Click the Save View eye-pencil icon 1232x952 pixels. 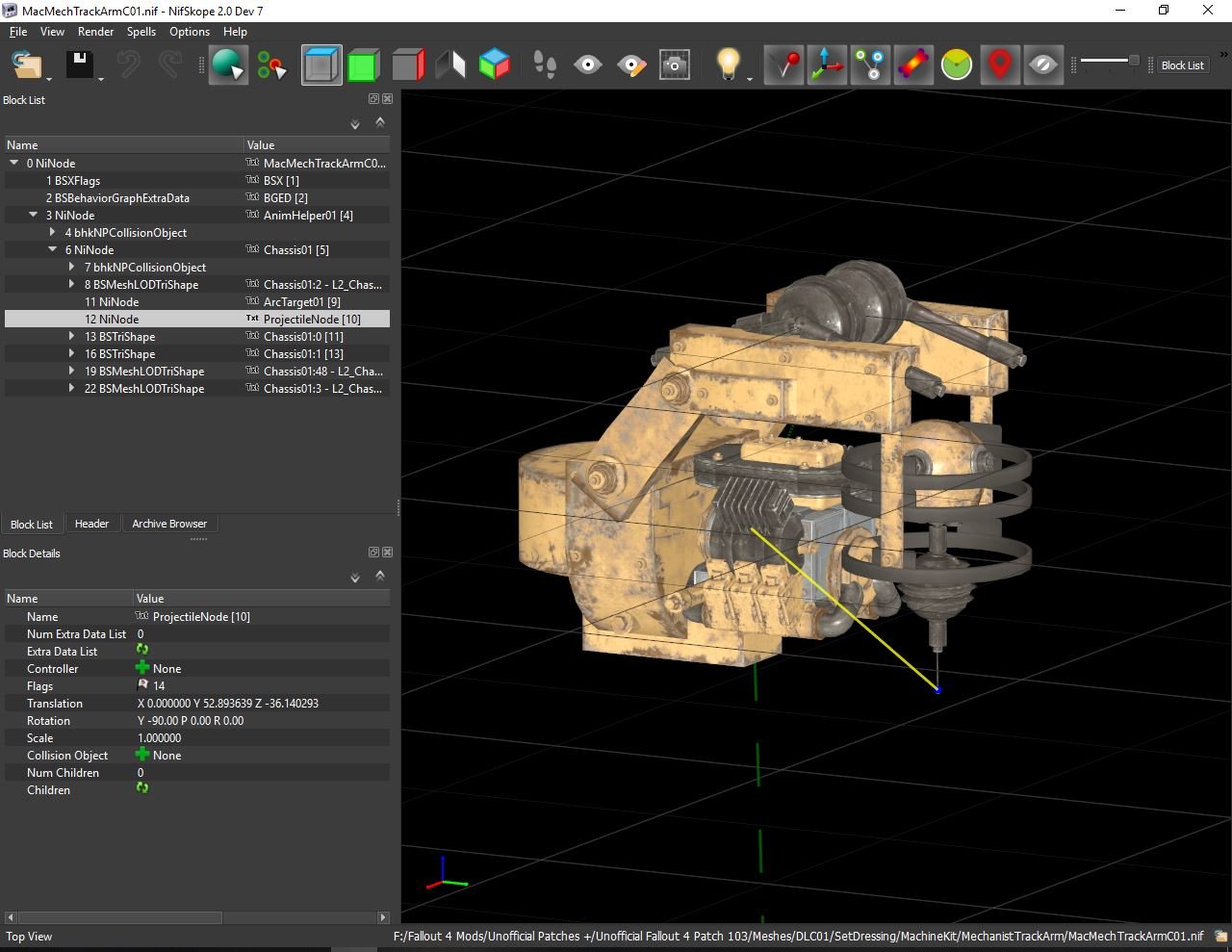click(x=630, y=64)
